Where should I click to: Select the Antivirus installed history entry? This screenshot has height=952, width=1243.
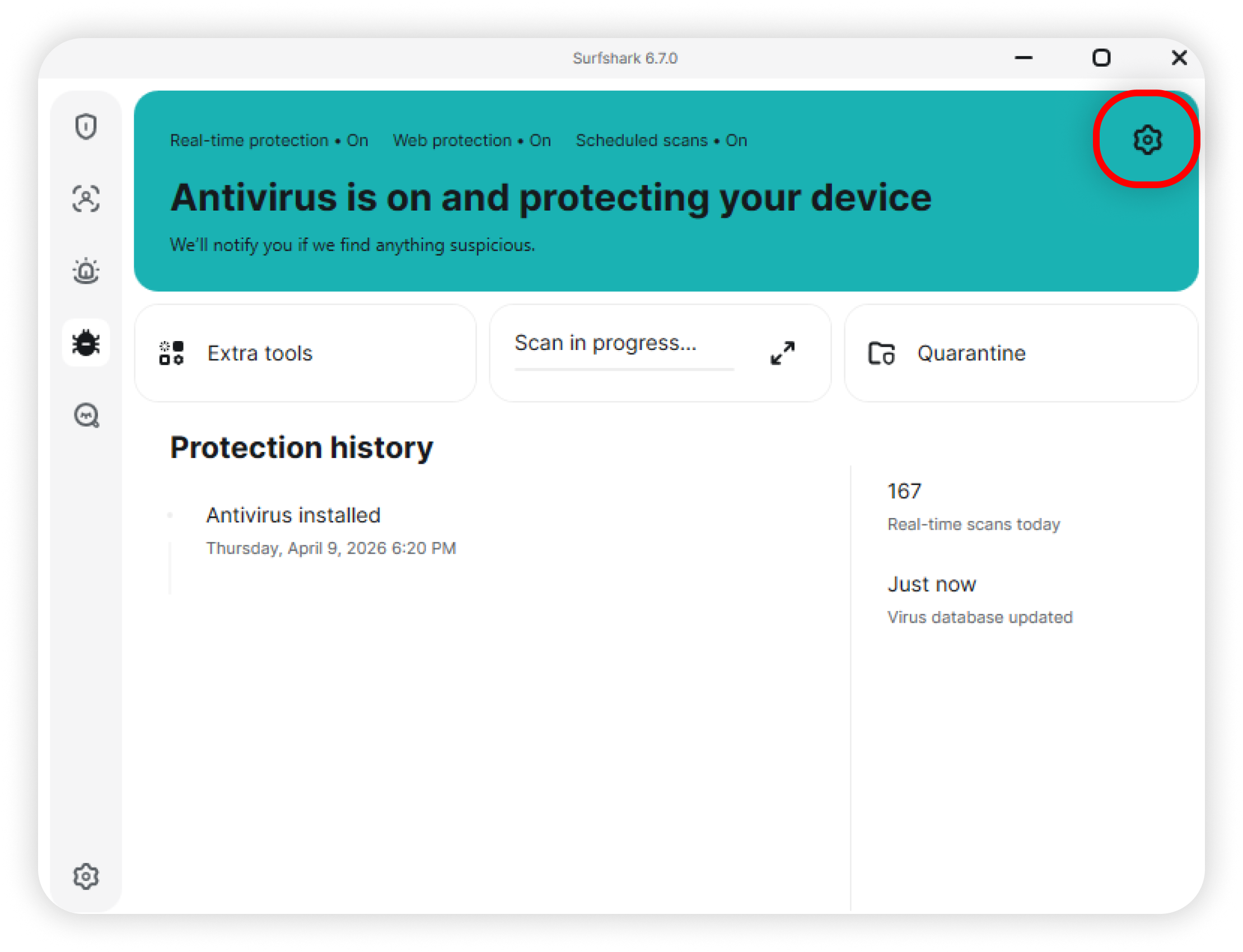coord(293,515)
